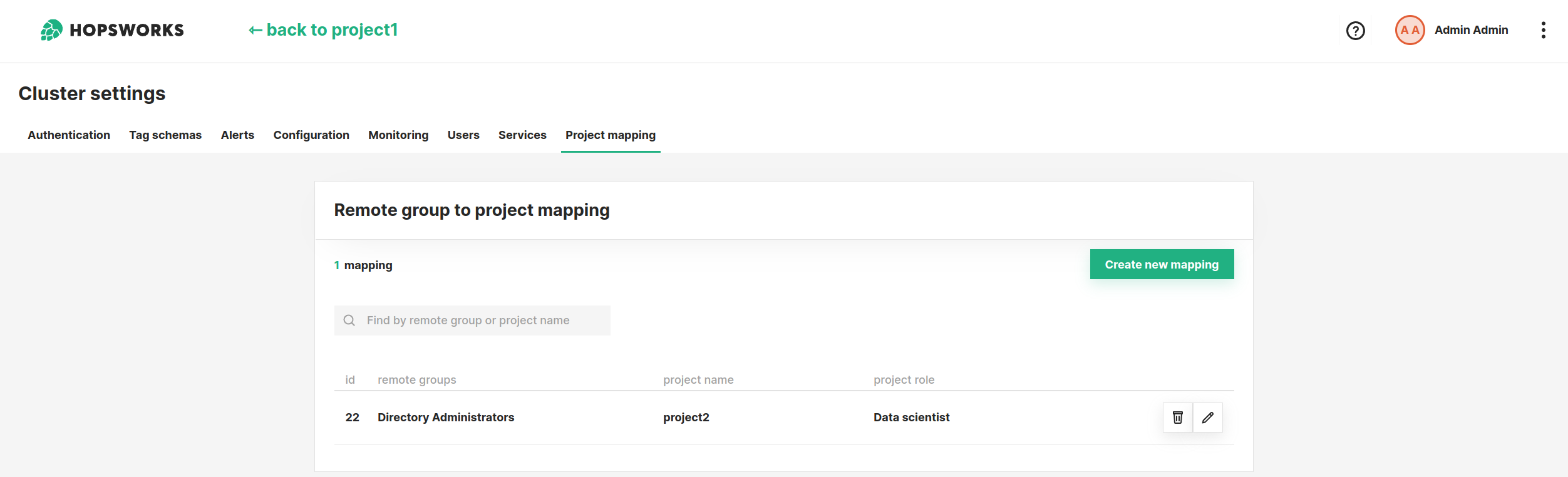The image size is (1568, 477).
Task: Open the three-dot overflow menu
Action: pos(1544,30)
